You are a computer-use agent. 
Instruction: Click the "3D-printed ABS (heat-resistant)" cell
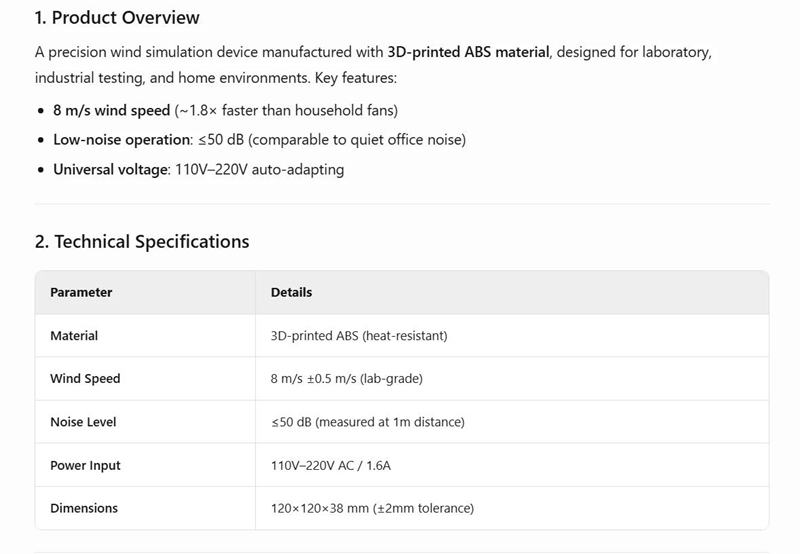tap(359, 336)
